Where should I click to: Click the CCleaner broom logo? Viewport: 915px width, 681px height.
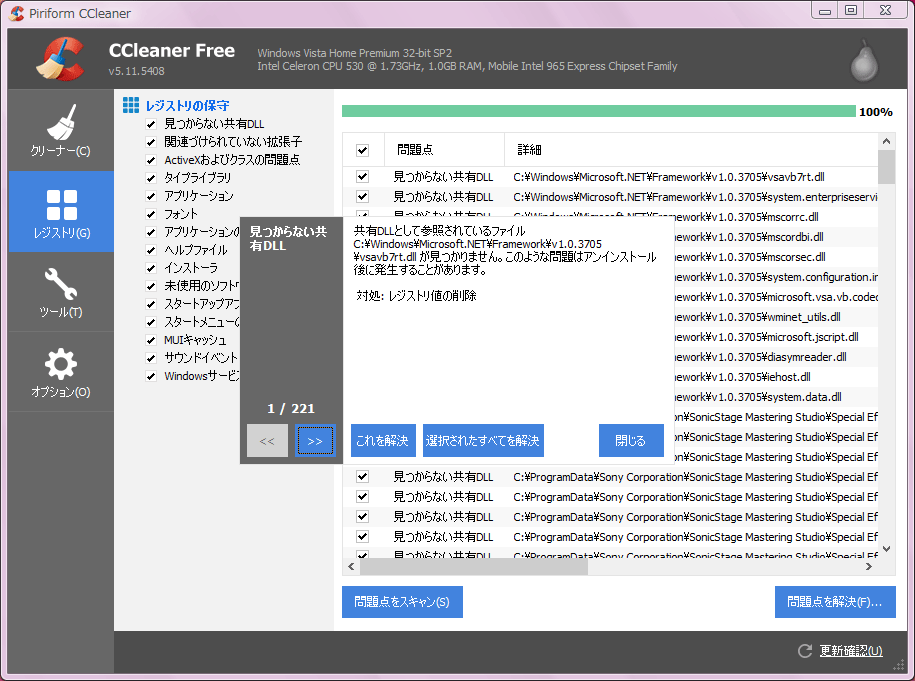tap(60, 58)
